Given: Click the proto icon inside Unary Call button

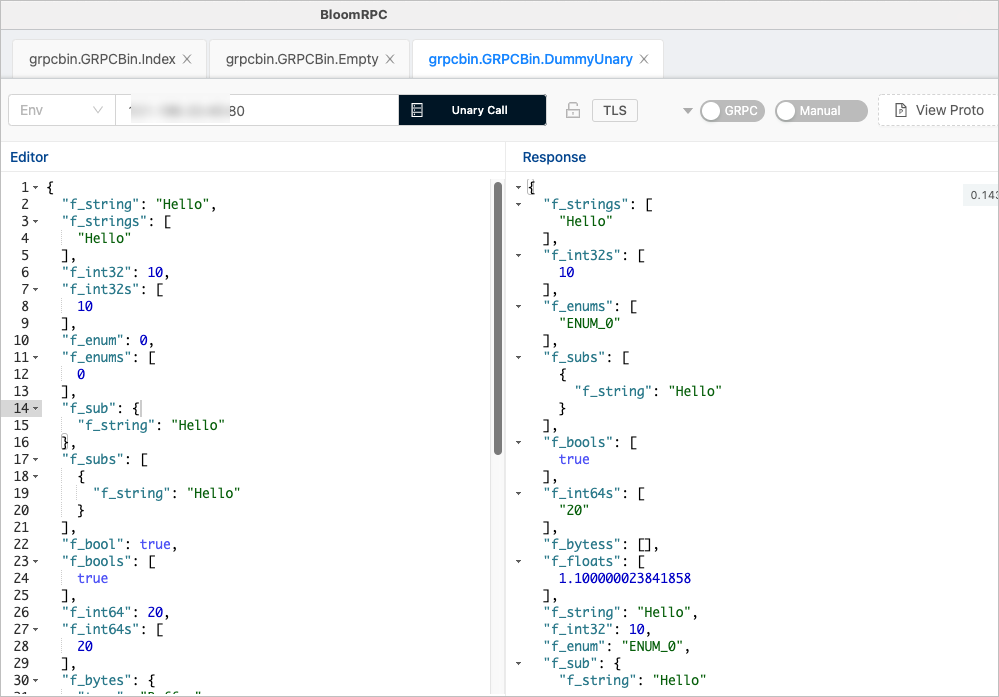Looking at the screenshot, I should click(417, 111).
